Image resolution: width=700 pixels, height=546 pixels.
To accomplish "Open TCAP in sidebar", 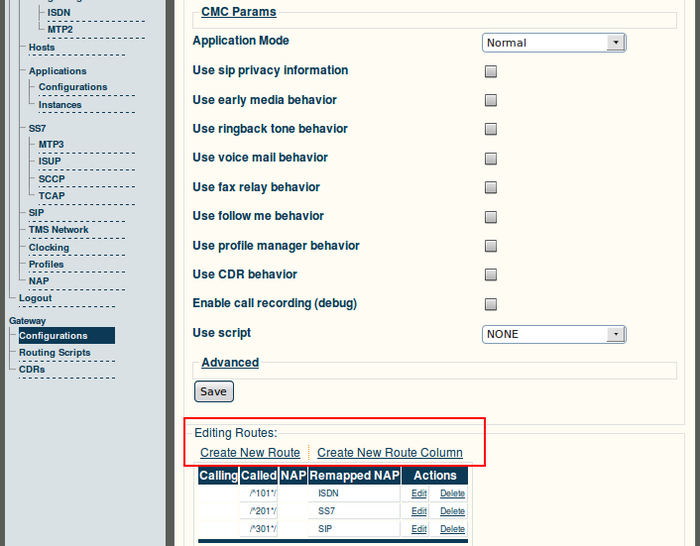I will (x=51, y=196).
